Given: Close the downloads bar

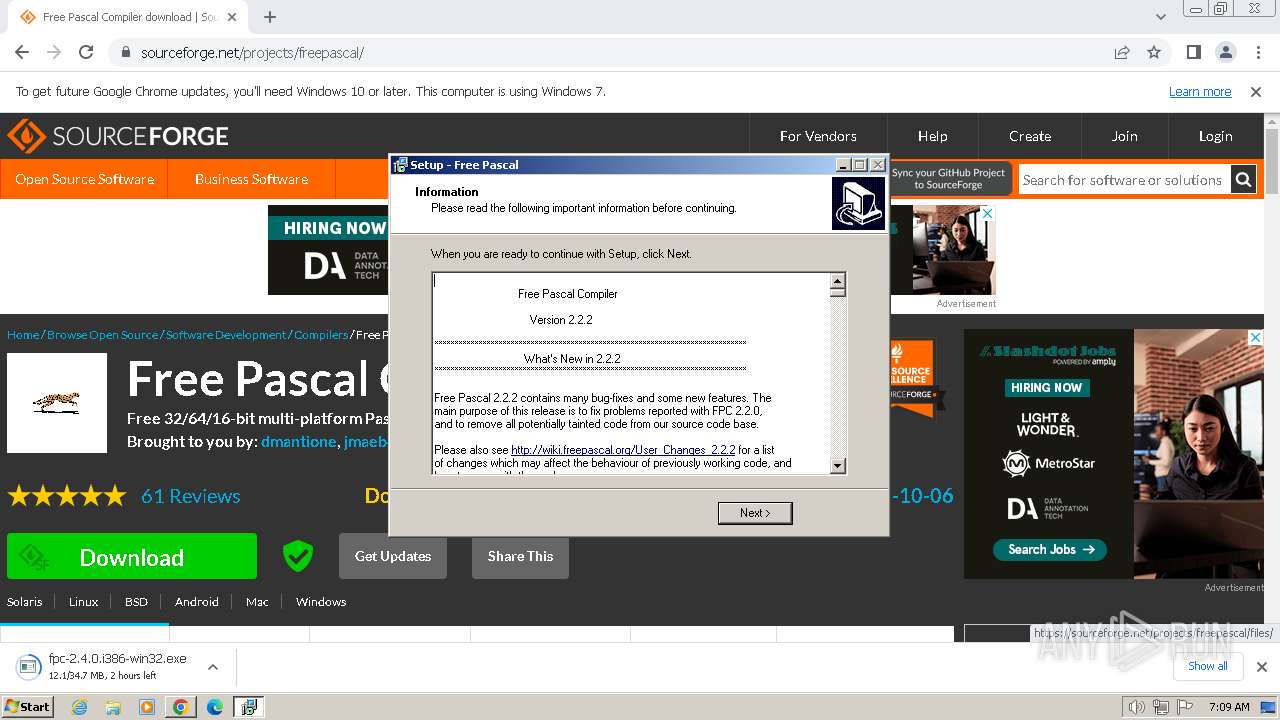Looking at the screenshot, I should coord(1262,667).
